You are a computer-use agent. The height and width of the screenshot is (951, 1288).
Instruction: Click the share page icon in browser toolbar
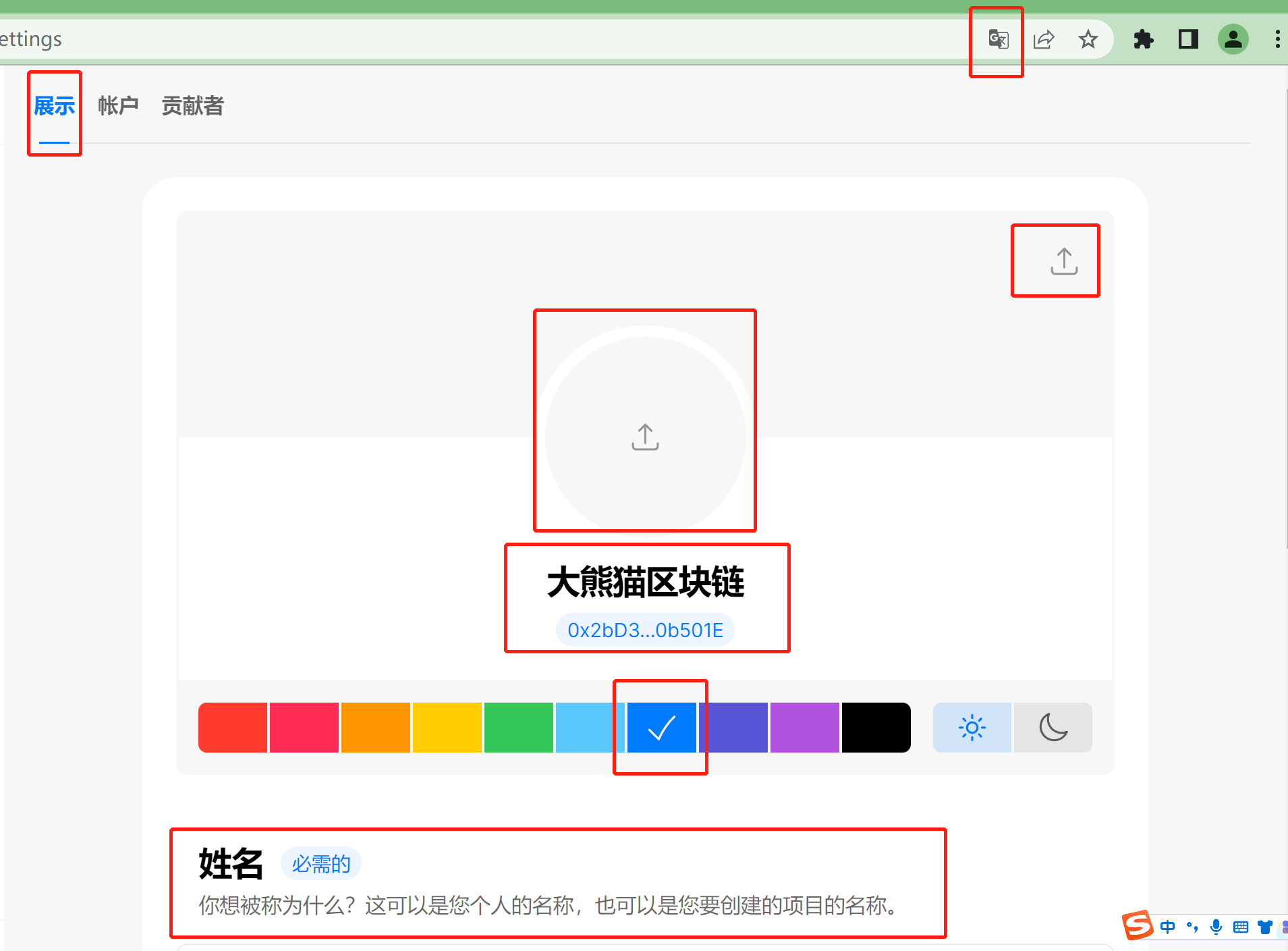click(x=1043, y=40)
